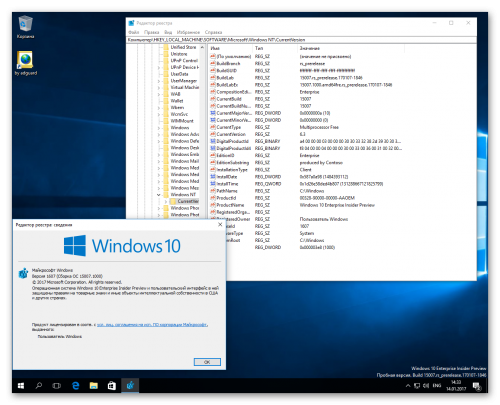
Task: Select the PathName registry value
Action: click(227, 191)
